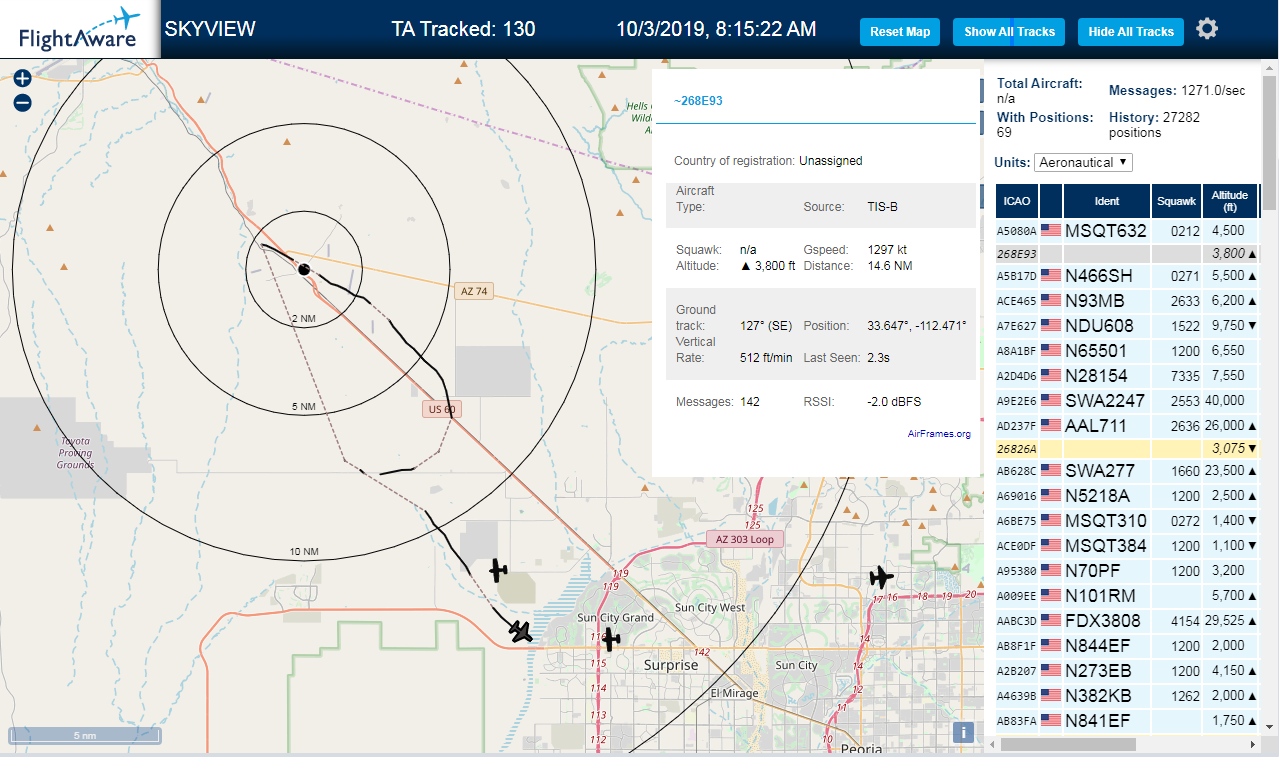
Task: Click US flag in FDX3808 row
Action: click(1050, 621)
